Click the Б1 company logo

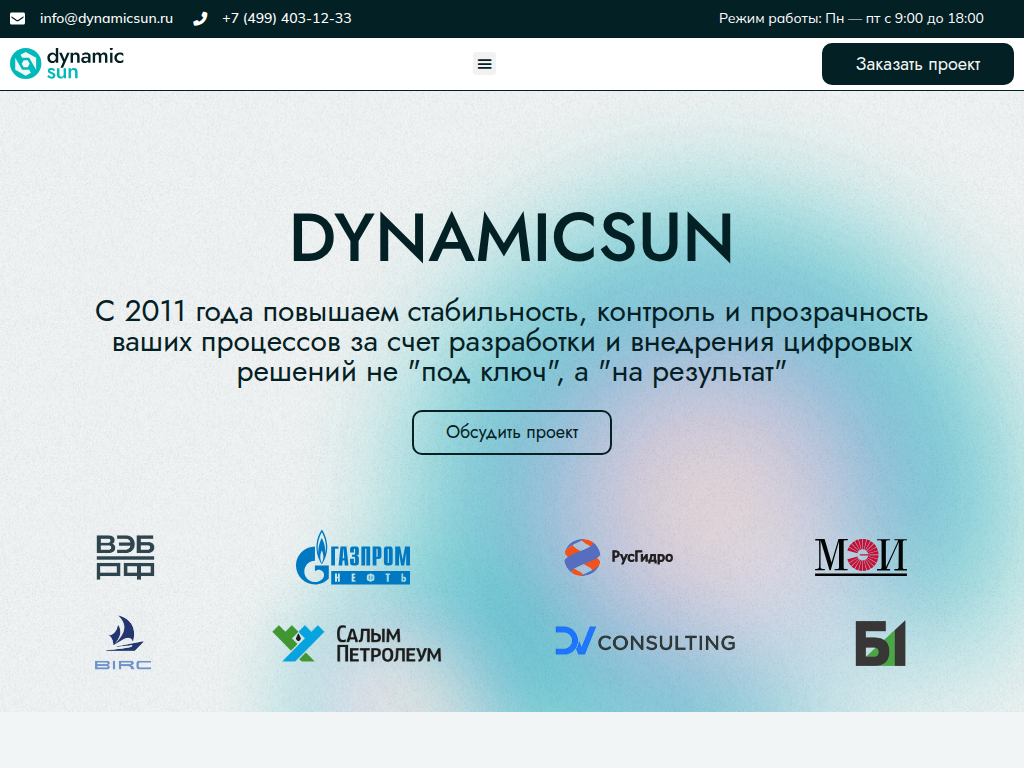[880, 643]
